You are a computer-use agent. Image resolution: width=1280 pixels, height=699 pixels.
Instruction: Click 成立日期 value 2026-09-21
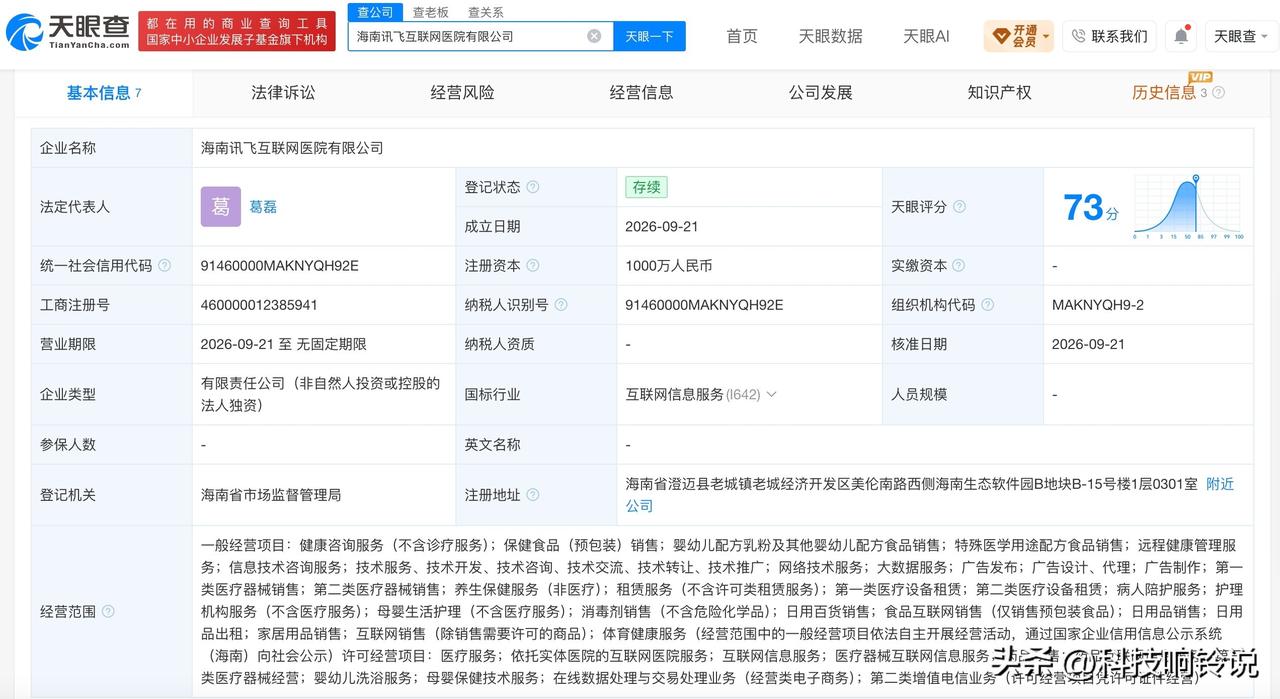coord(662,226)
